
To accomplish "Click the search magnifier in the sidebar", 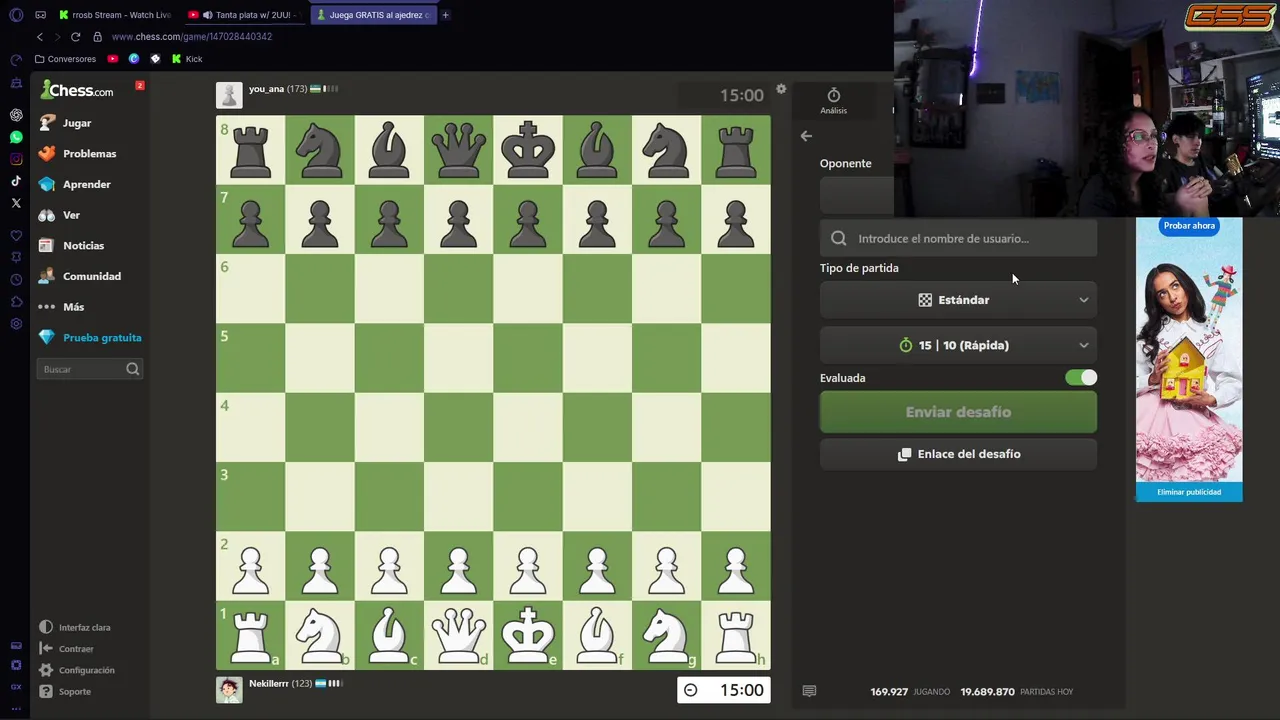I will [132, 369].
